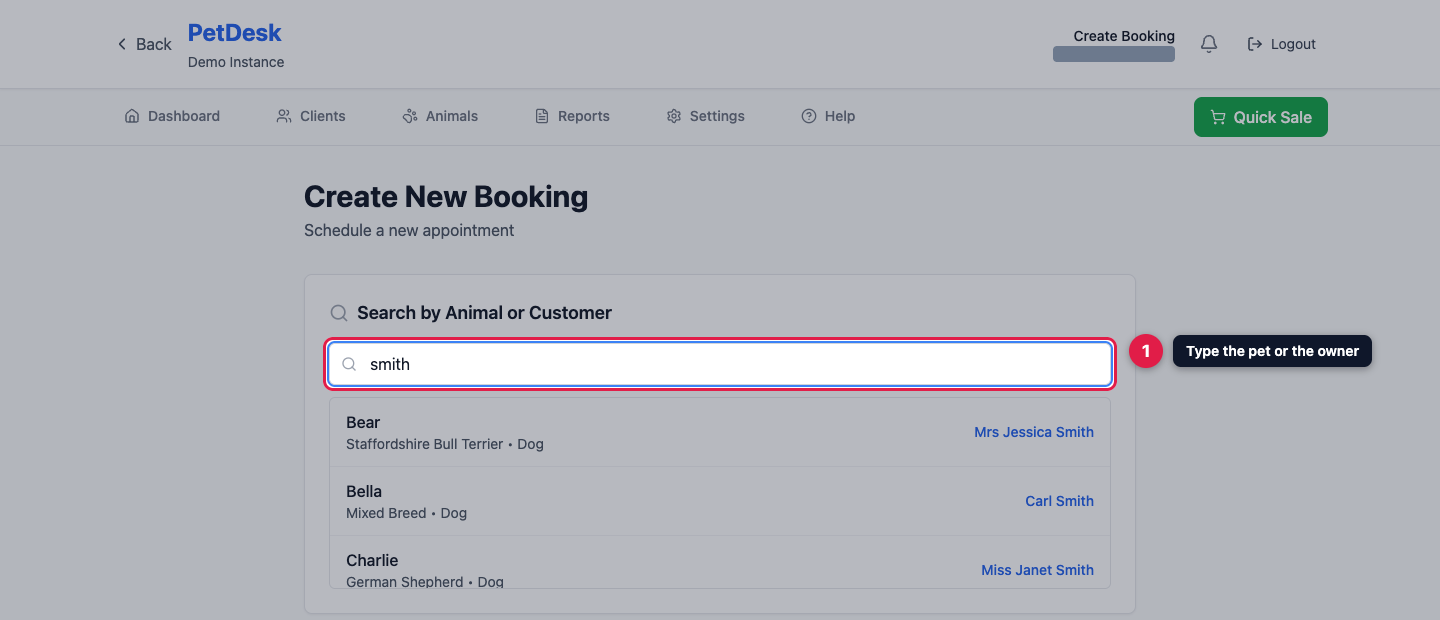Viewport: 1440px width, 620px height.
Task: Click the Demo Instance subtitle
Action: (236, 62)
